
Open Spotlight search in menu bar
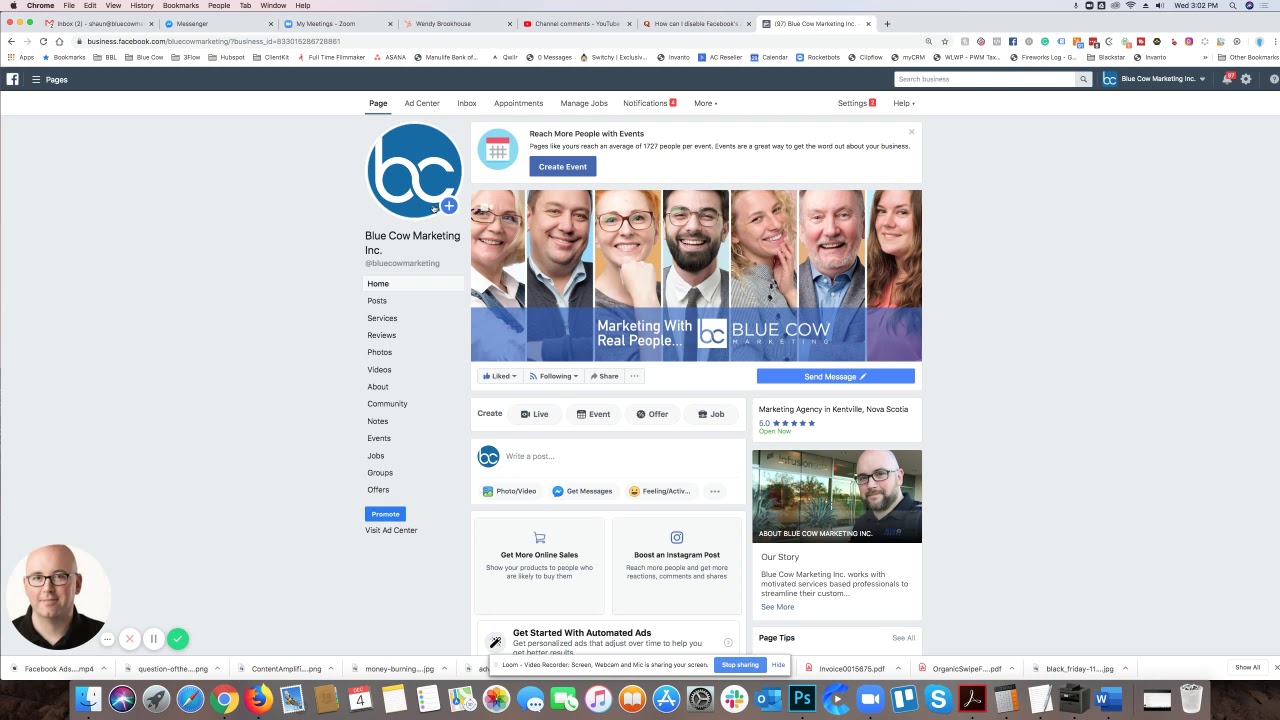(1233, 5)
